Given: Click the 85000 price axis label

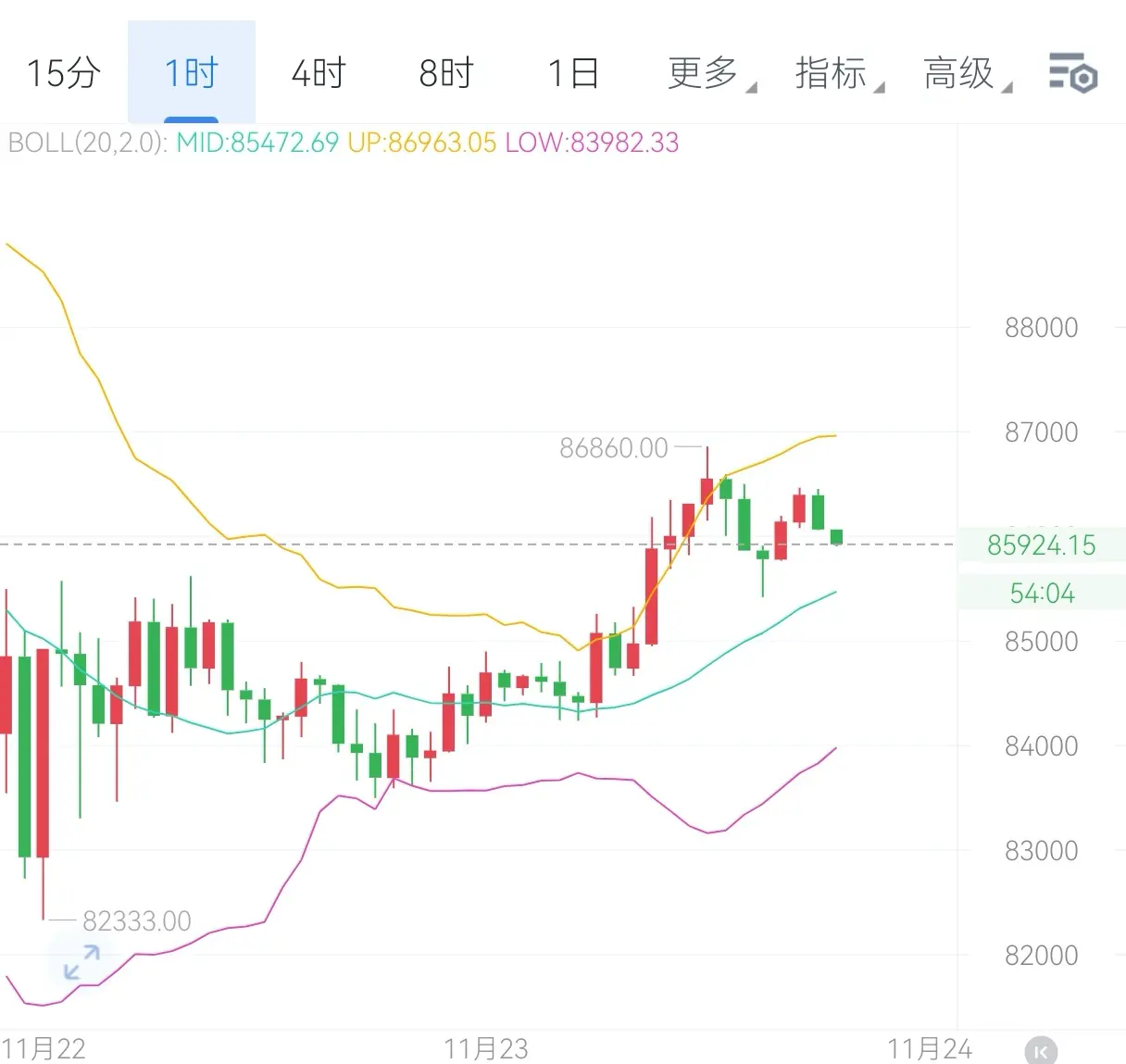Looking at the screenshot, I should pos(1041,641).
